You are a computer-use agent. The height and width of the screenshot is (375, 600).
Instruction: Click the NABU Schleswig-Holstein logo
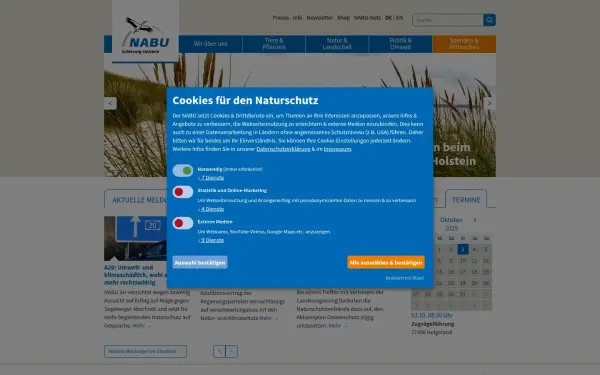click(145, 35)
